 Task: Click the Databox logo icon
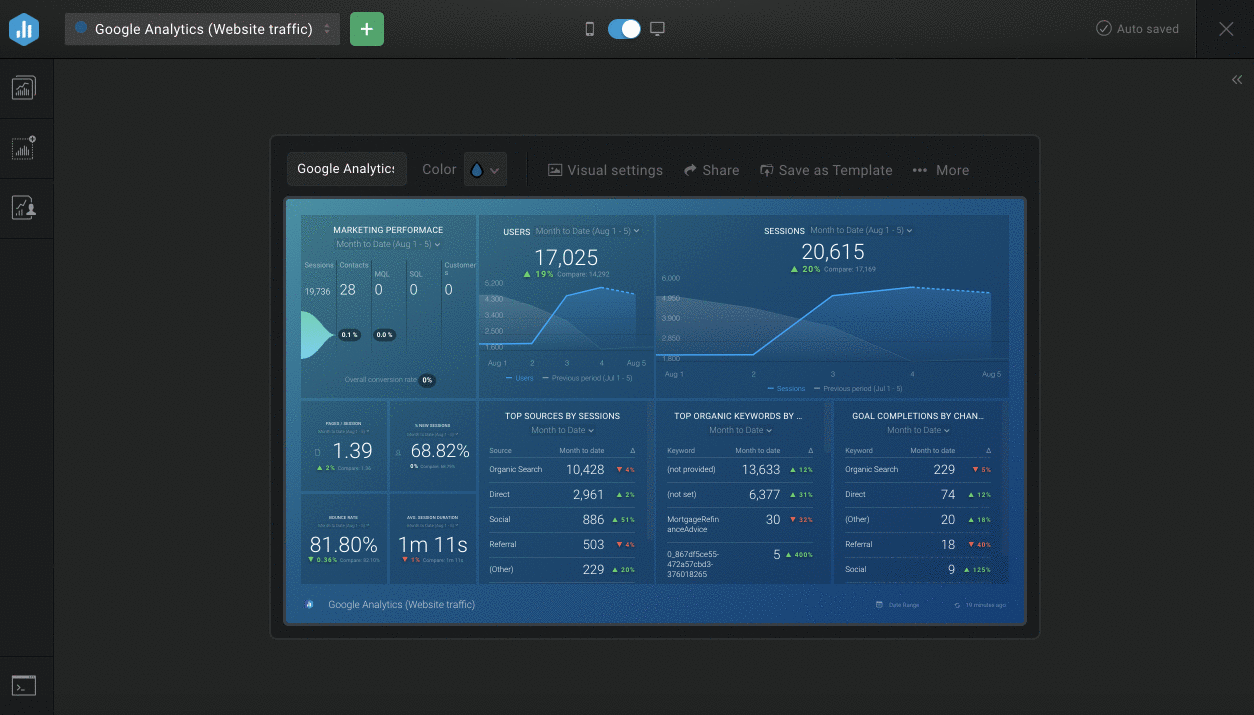click(x=24, y=29)
